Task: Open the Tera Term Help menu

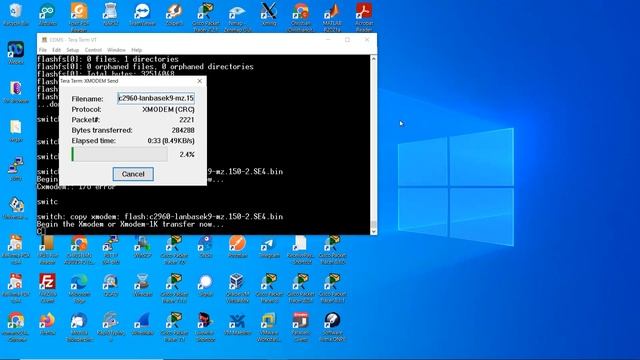Action: (x=137, y=50)
